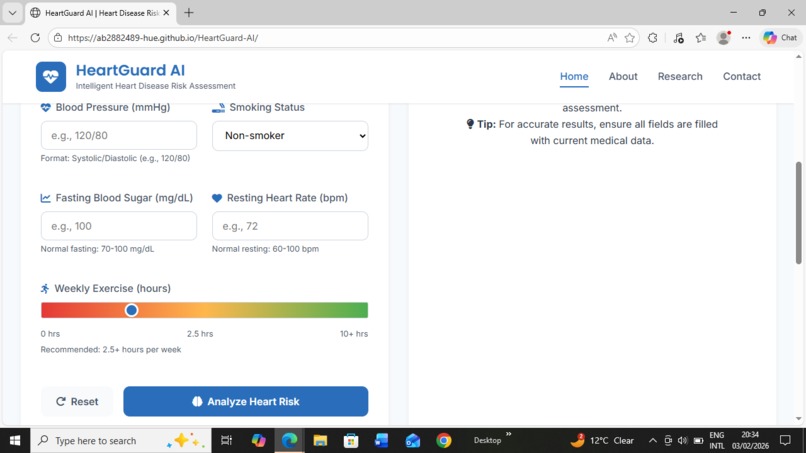
Task: View site information lock icon
Action: tap(58, 38)
